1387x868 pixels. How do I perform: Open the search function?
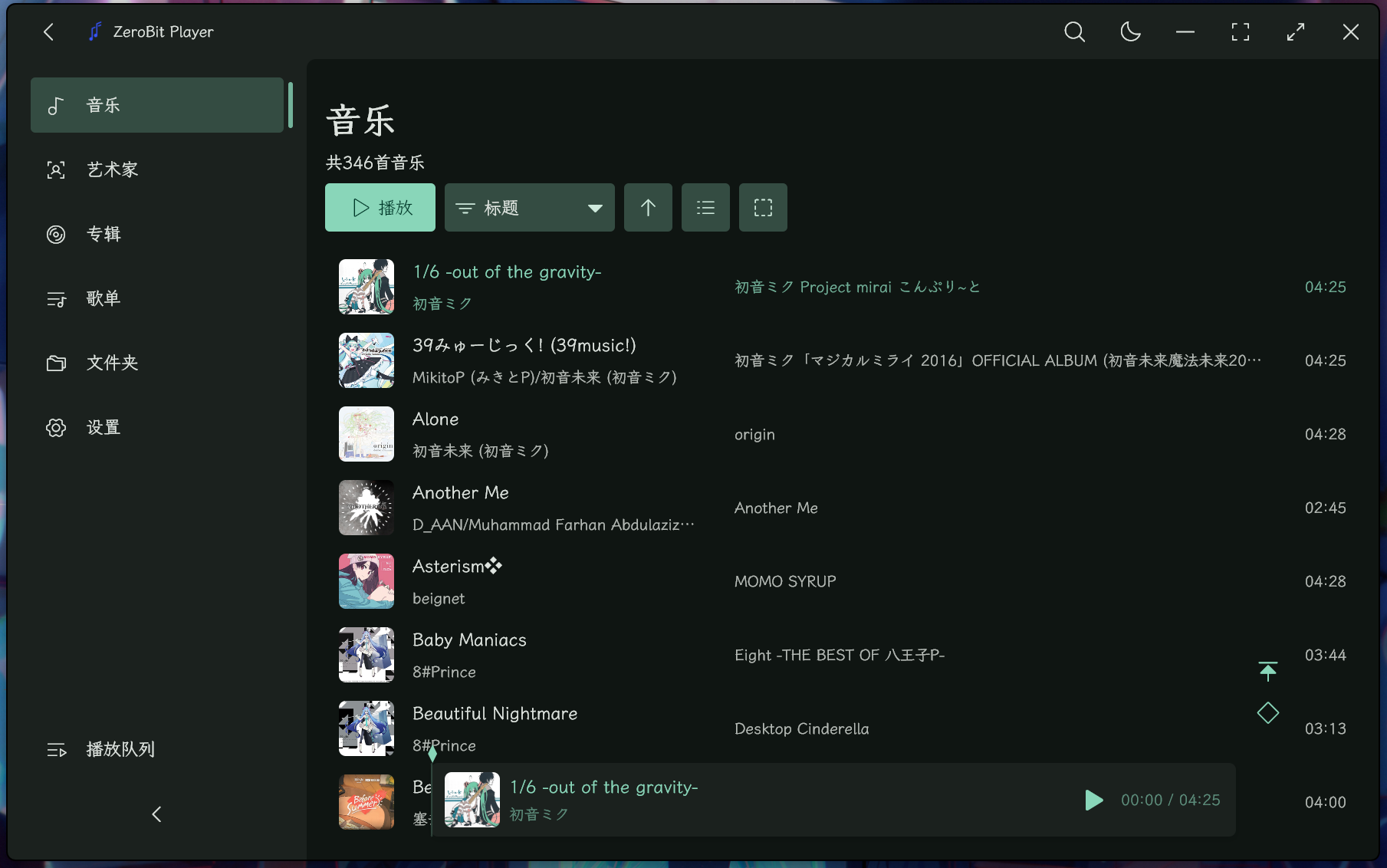coord(1074,31)
